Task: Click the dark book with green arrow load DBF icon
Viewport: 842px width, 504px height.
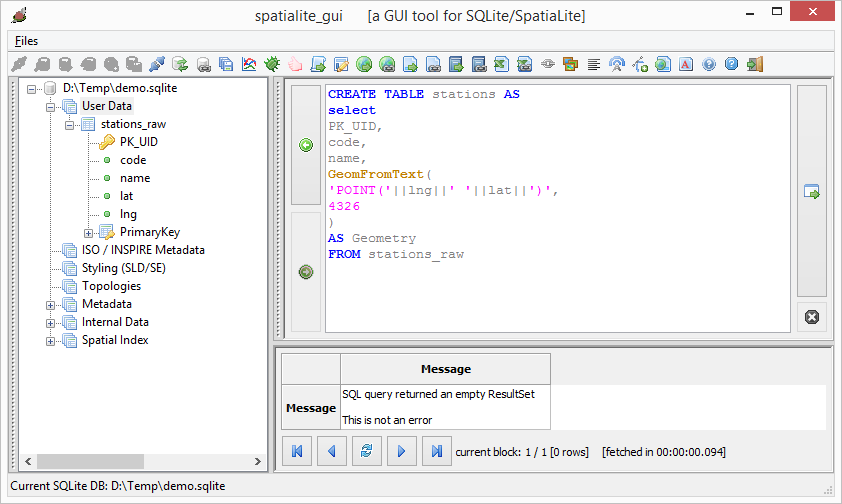Action: [456, 64]
